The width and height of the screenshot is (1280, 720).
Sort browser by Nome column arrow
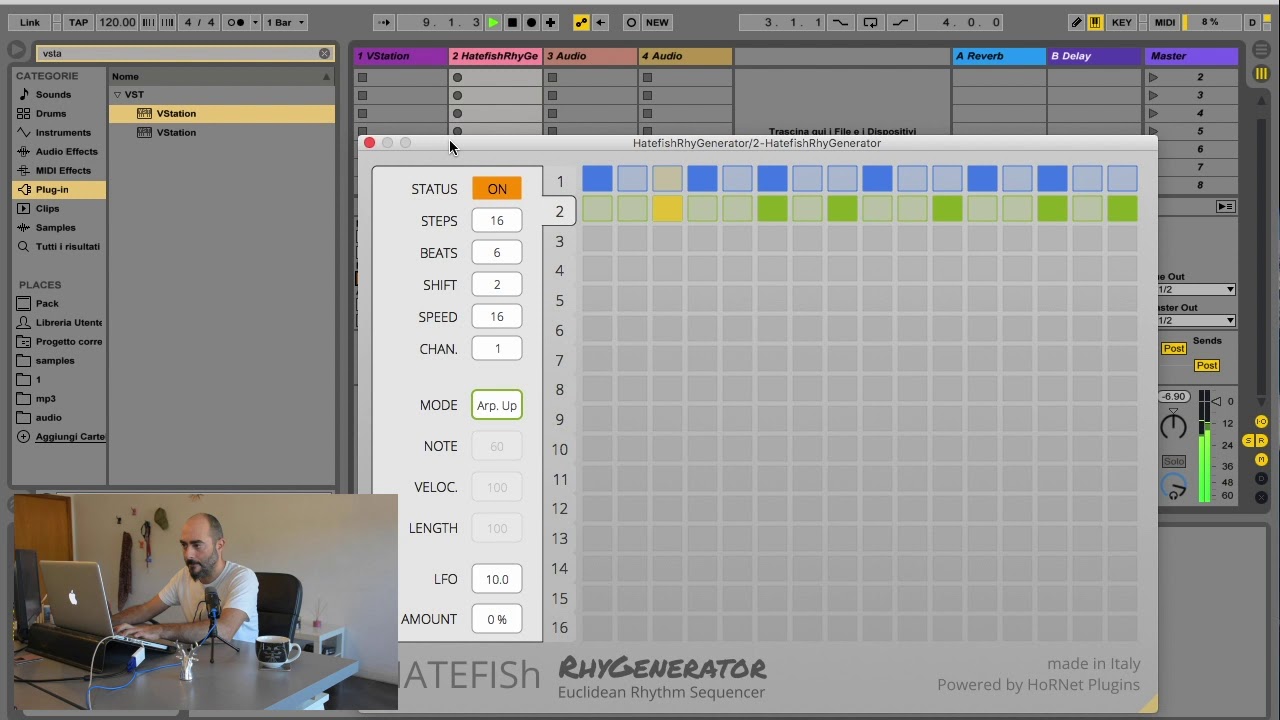pos(326,77)
